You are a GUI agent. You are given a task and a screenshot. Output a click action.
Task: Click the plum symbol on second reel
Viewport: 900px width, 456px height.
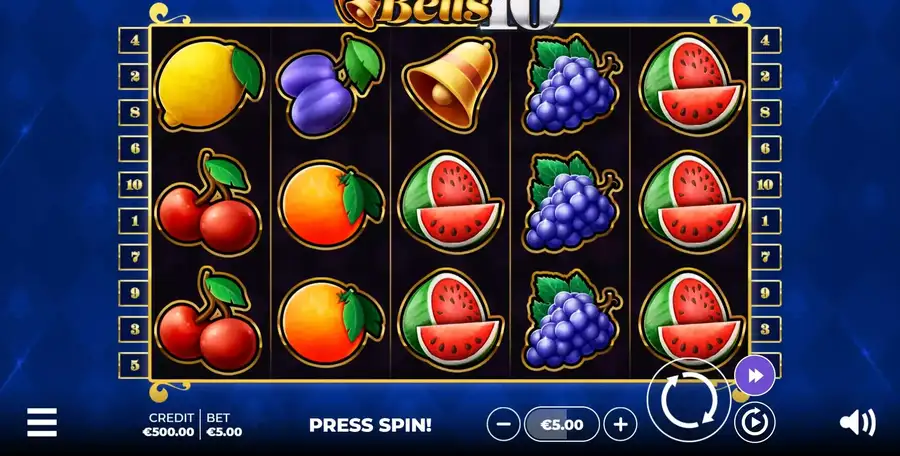tap(329, 84)
